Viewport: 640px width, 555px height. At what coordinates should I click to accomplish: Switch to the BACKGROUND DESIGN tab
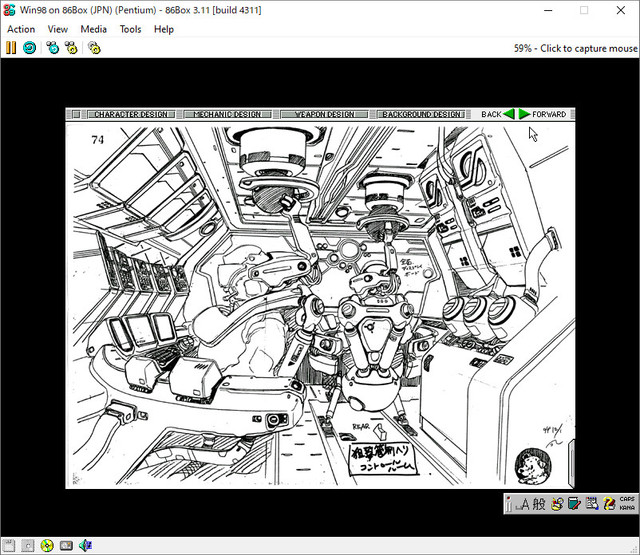pyautogui.click(x=421, y=114)
